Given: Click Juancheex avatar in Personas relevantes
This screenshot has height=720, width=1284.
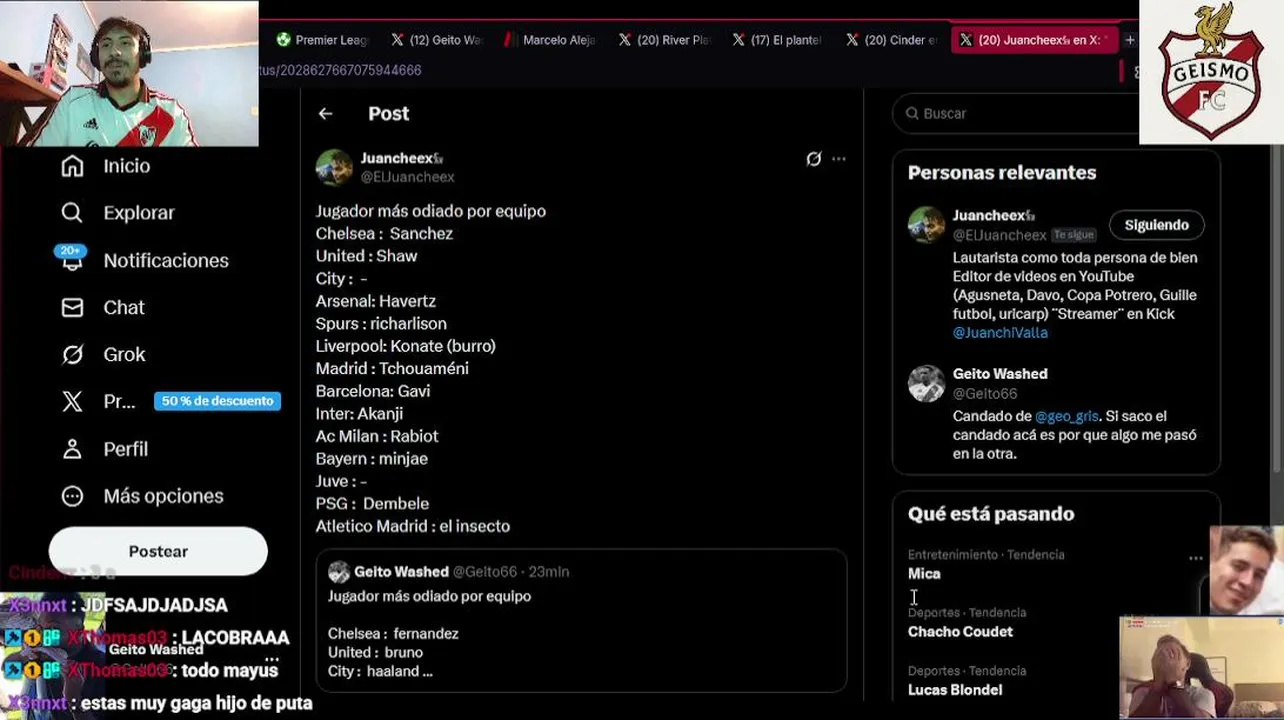Looking at the screenshot, I should coord(926,224).
